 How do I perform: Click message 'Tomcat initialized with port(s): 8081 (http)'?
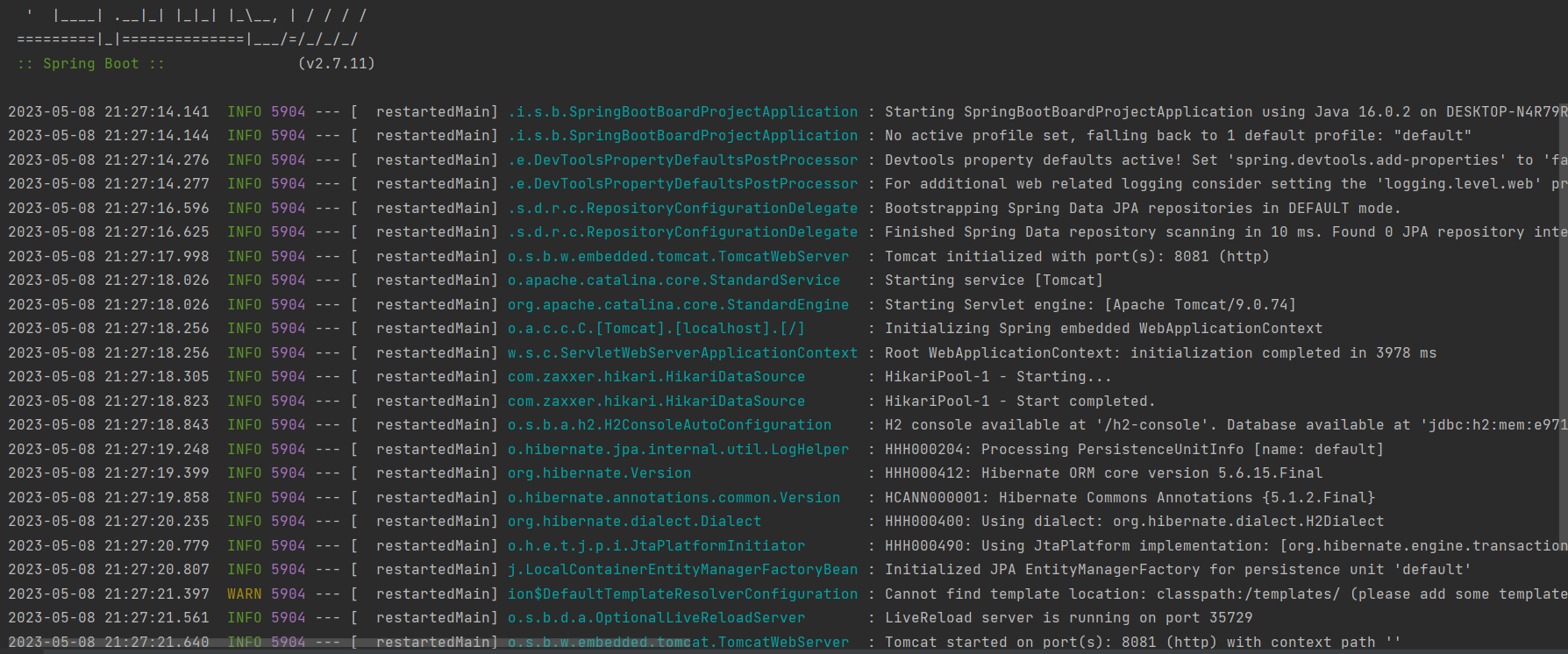click(x=1078, y=256)
